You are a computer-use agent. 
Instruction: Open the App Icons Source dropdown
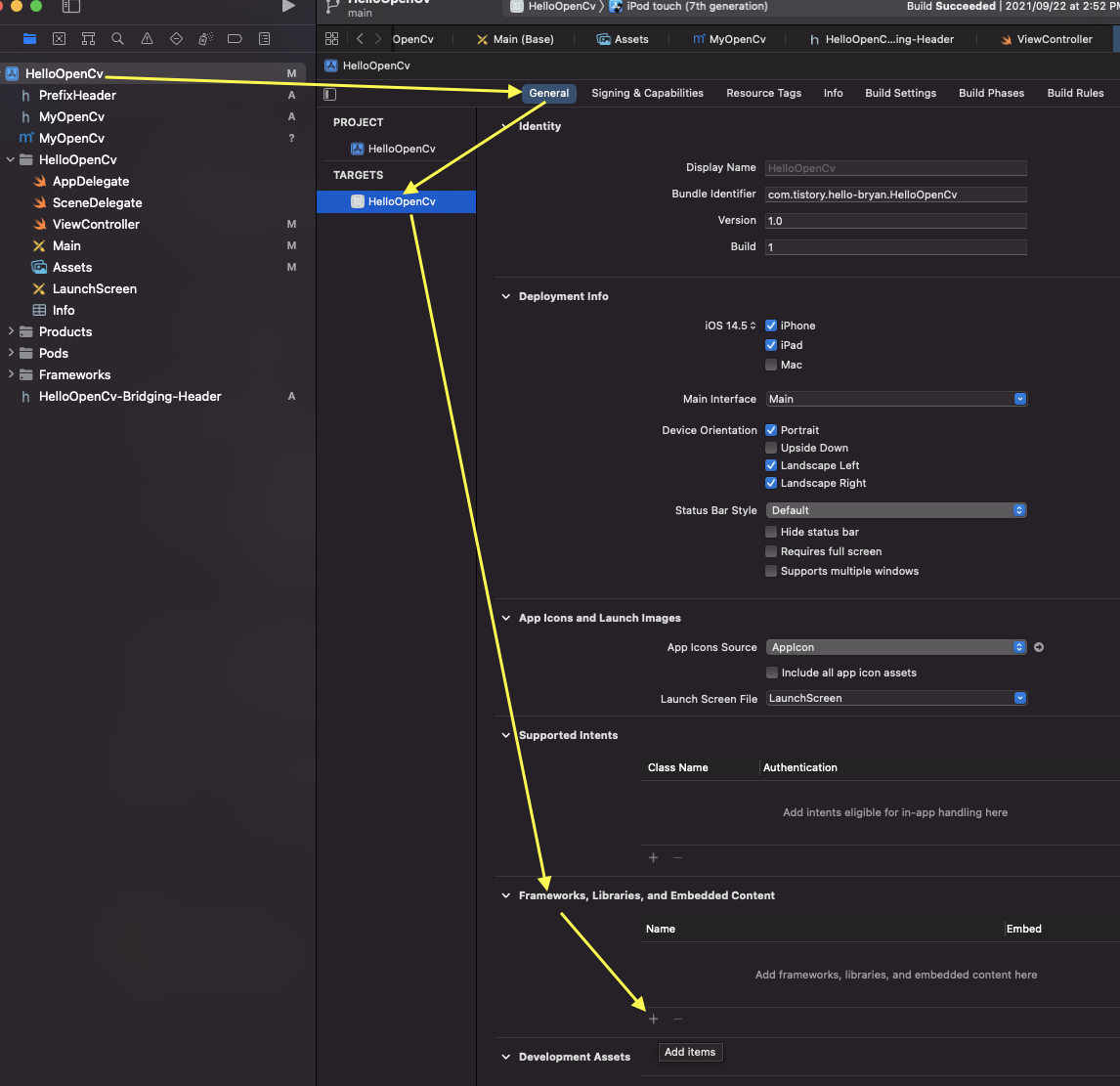(896, 647)
